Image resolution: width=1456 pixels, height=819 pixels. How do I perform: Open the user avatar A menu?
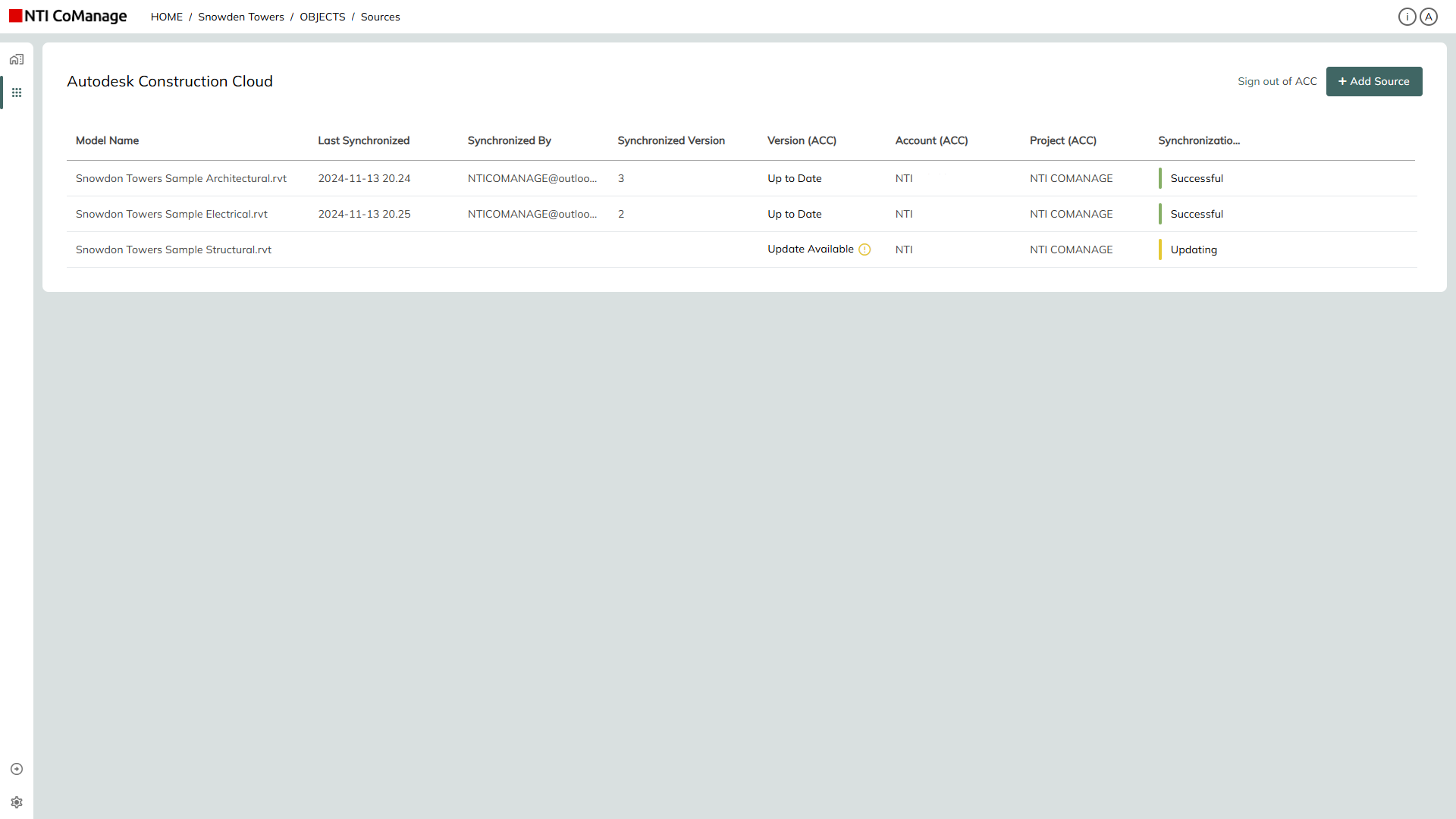pos(1429,17)
